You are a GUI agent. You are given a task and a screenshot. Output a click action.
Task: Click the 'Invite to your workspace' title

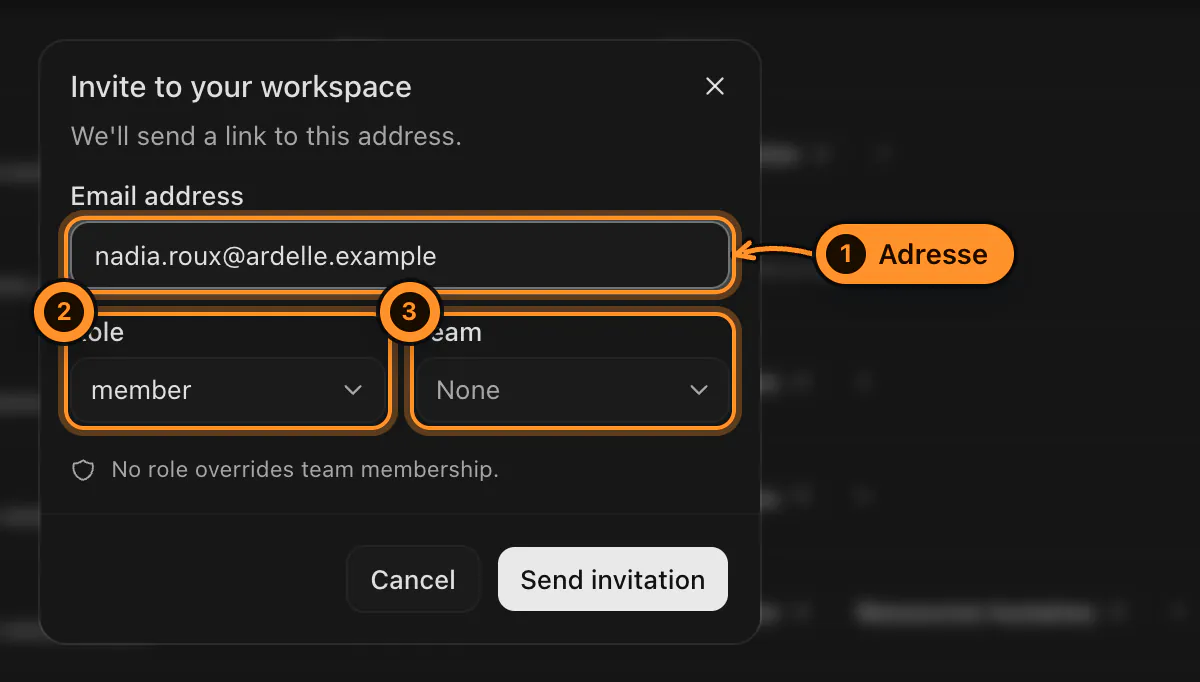pos(241,87)
